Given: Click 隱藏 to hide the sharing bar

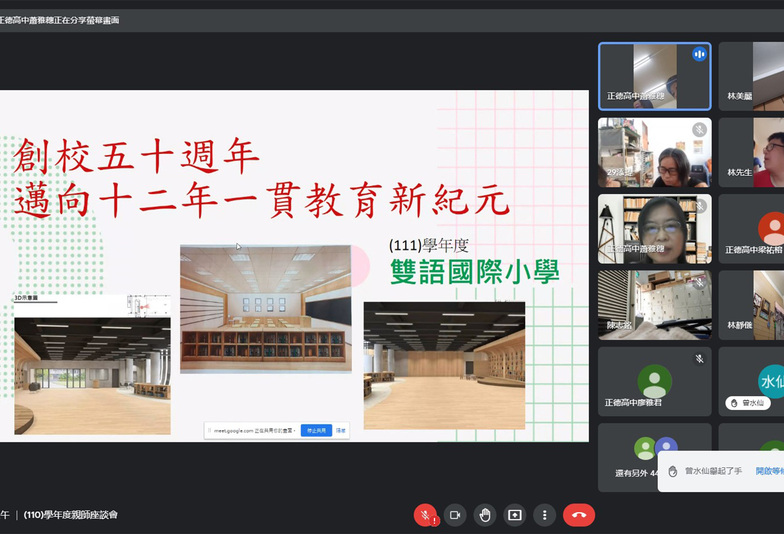Looking at the screenshot, I should (341, 430).
